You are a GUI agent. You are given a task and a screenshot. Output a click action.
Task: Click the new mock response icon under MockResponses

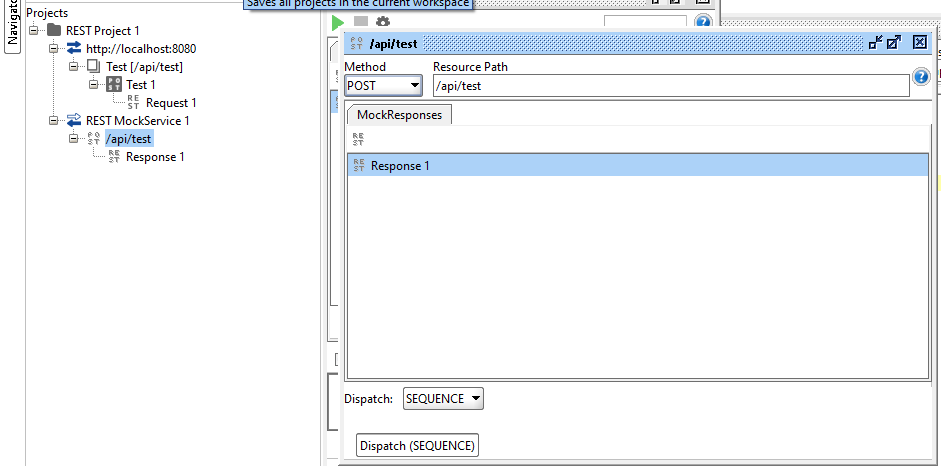[358, 140]
